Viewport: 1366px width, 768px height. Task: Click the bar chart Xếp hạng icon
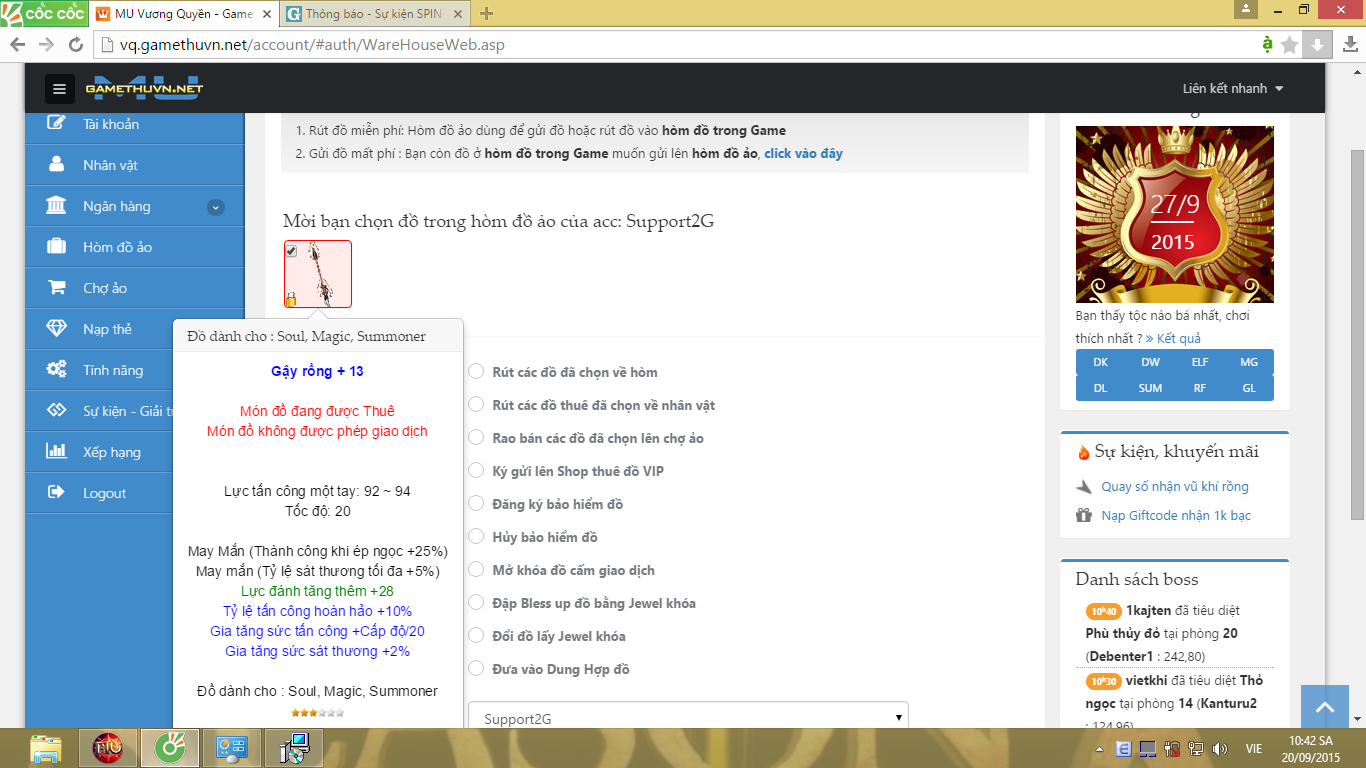[x=57, y=452]
